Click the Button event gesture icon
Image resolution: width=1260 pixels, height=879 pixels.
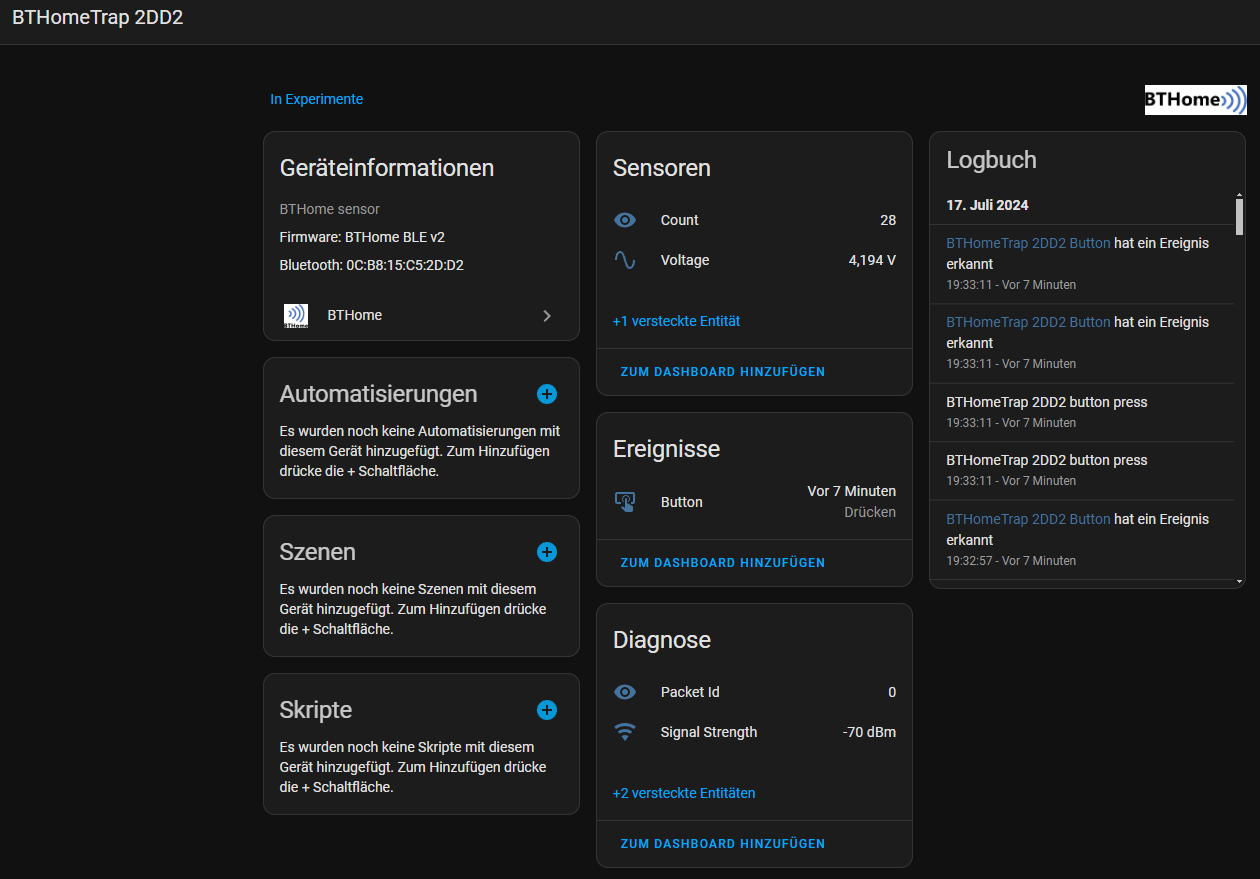625,502
